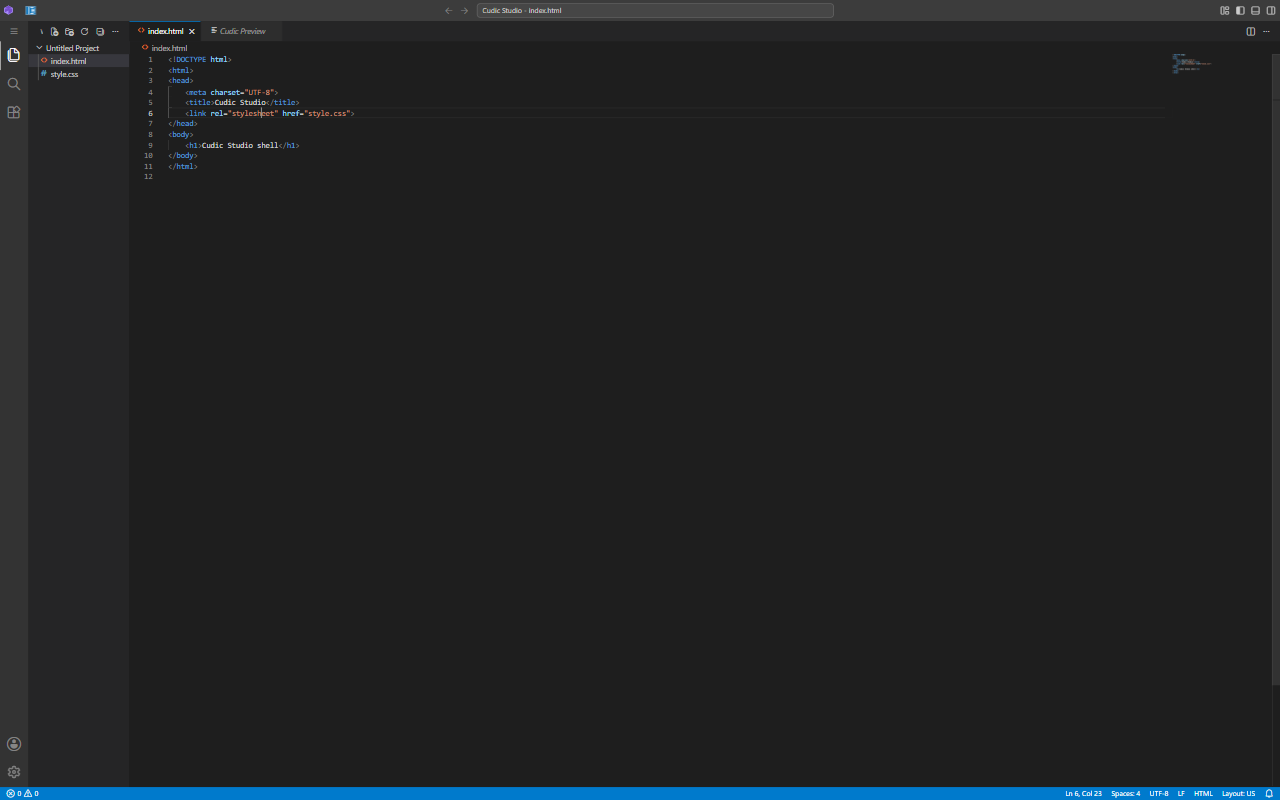Open Customize Layout icon in title bar
The image size is (1280, 800).
point(1225,10)
